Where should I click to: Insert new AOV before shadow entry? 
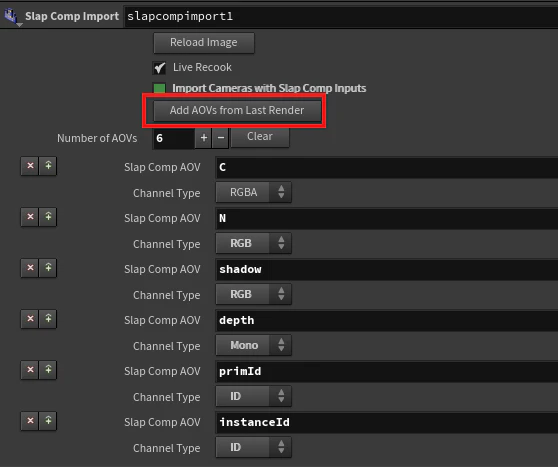click(48, 268)
